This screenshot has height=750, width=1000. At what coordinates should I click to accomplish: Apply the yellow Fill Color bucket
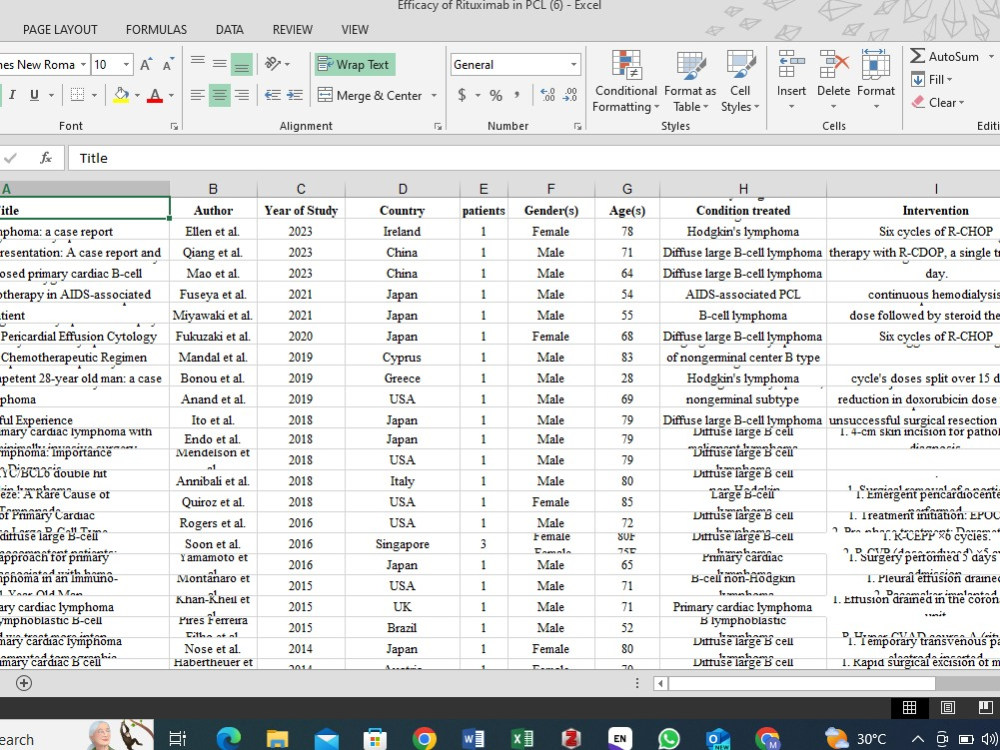point(121,95)
